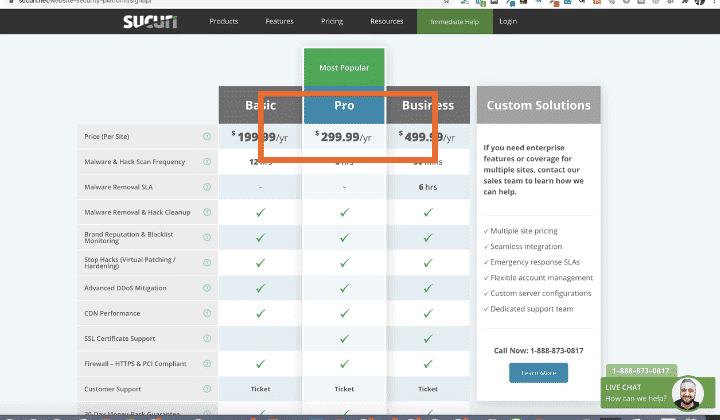Screen dimensions: 720x420
Task: Click the Sucuri logo
Action: coord(150,22)
